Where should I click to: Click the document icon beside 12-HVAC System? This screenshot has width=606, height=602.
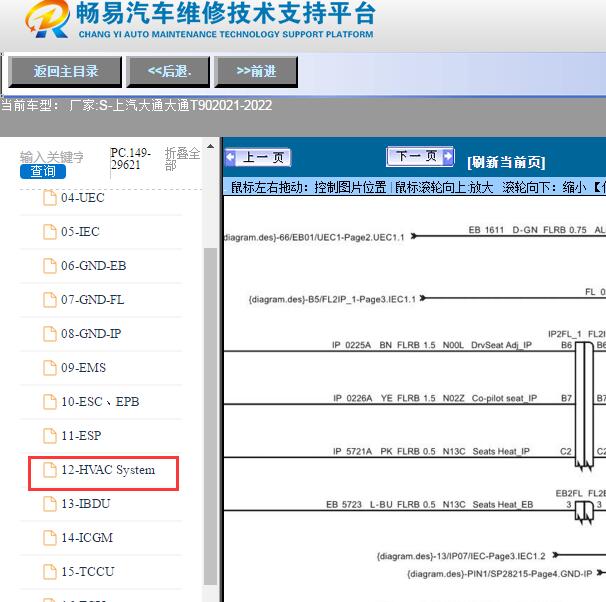(49, 470)
